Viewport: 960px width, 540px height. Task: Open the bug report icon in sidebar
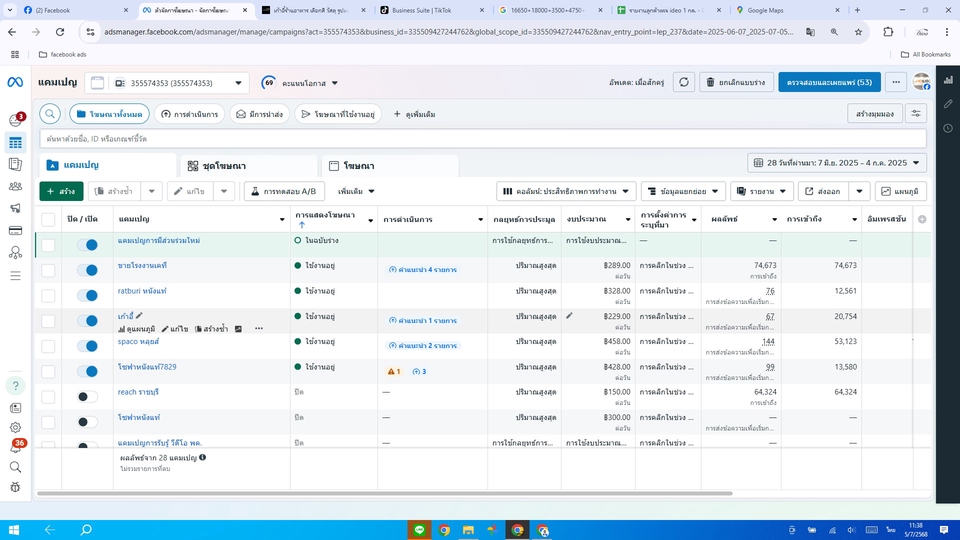coord(15,487)
